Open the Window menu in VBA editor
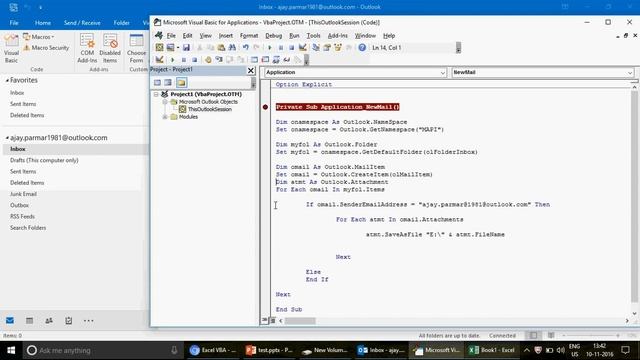 tap(365, 36)
